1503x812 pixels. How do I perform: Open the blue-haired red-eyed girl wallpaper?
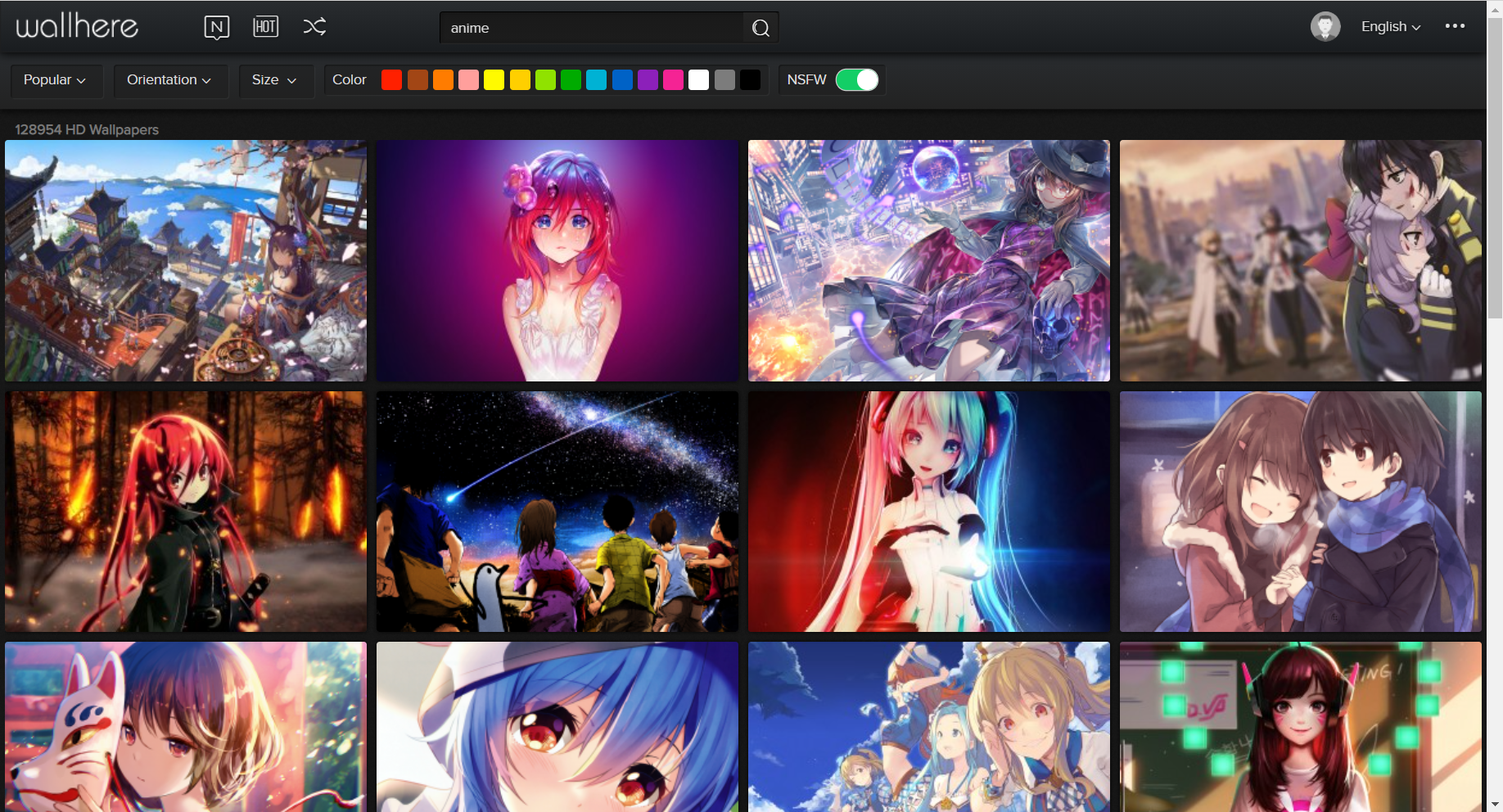557,727
